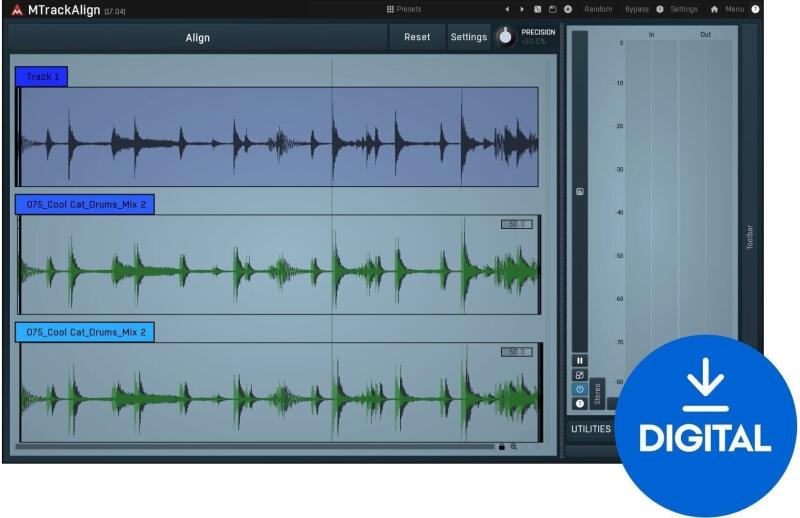Expand the Utilities section
Image resolution: width=800 pixels, height=518 pixels.
(590, 429)
